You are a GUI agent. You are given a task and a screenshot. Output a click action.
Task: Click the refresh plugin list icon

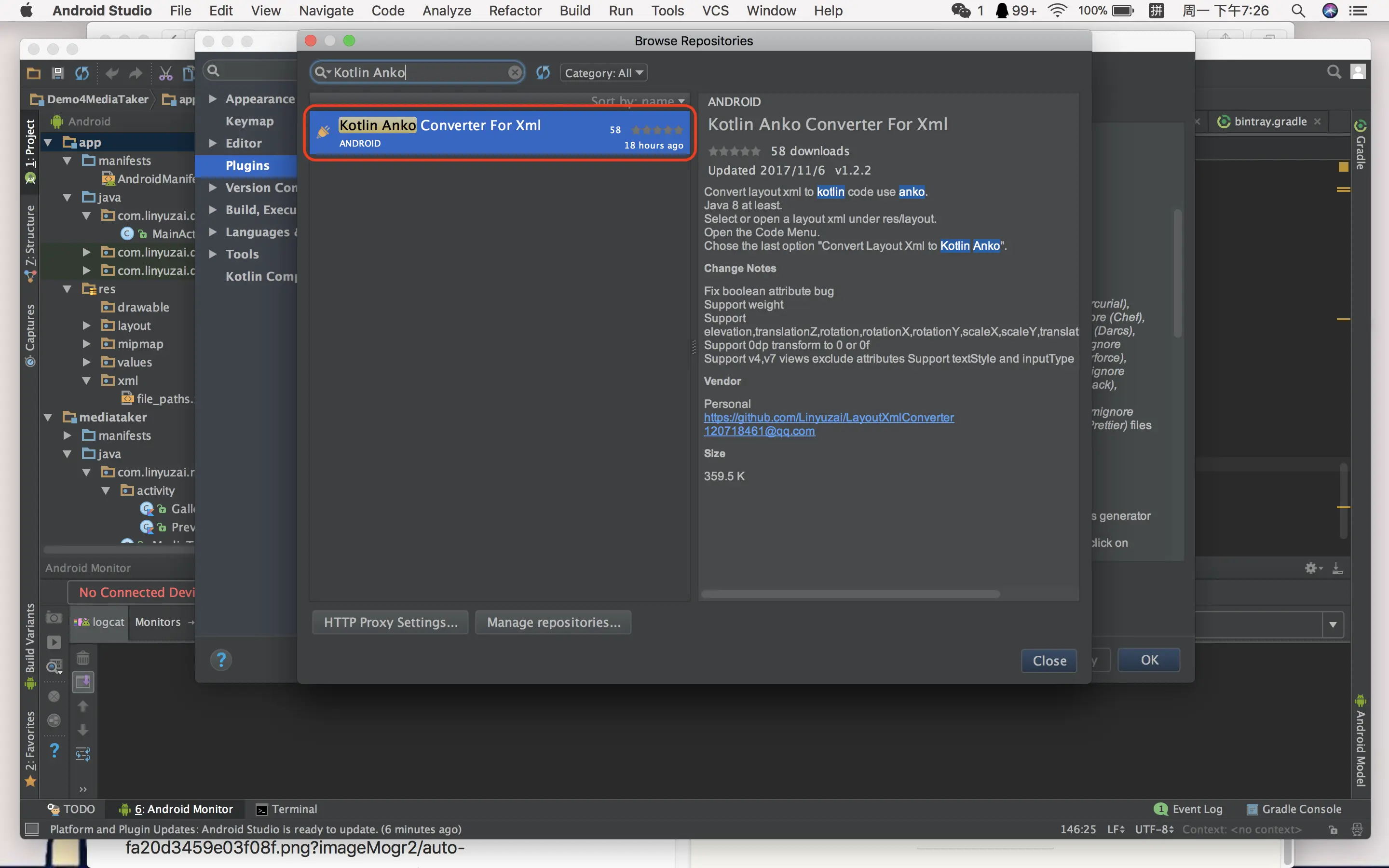tap(543, 72)
